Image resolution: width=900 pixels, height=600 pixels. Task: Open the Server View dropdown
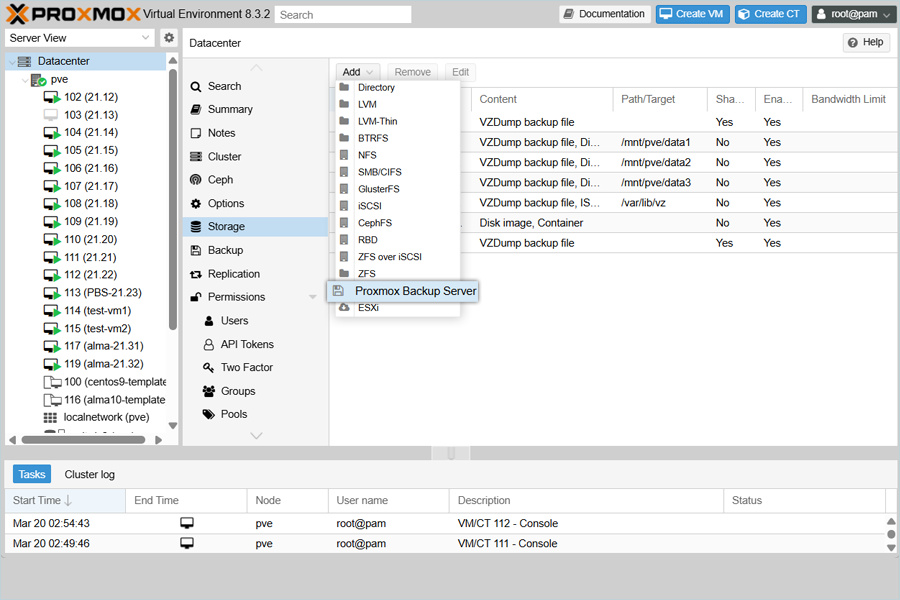tap(80, 38)
